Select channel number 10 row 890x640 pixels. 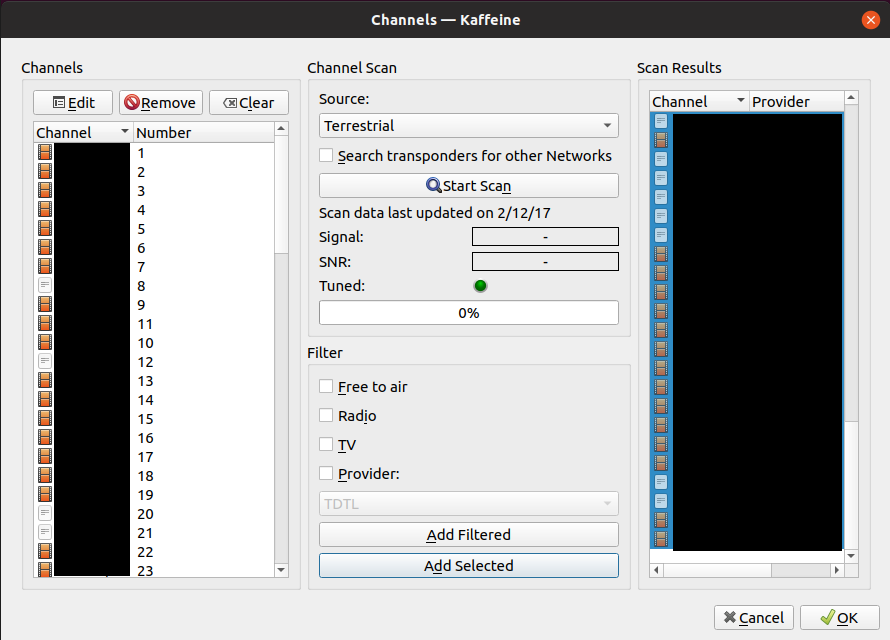pyautogui.click(x=154, y=342)
